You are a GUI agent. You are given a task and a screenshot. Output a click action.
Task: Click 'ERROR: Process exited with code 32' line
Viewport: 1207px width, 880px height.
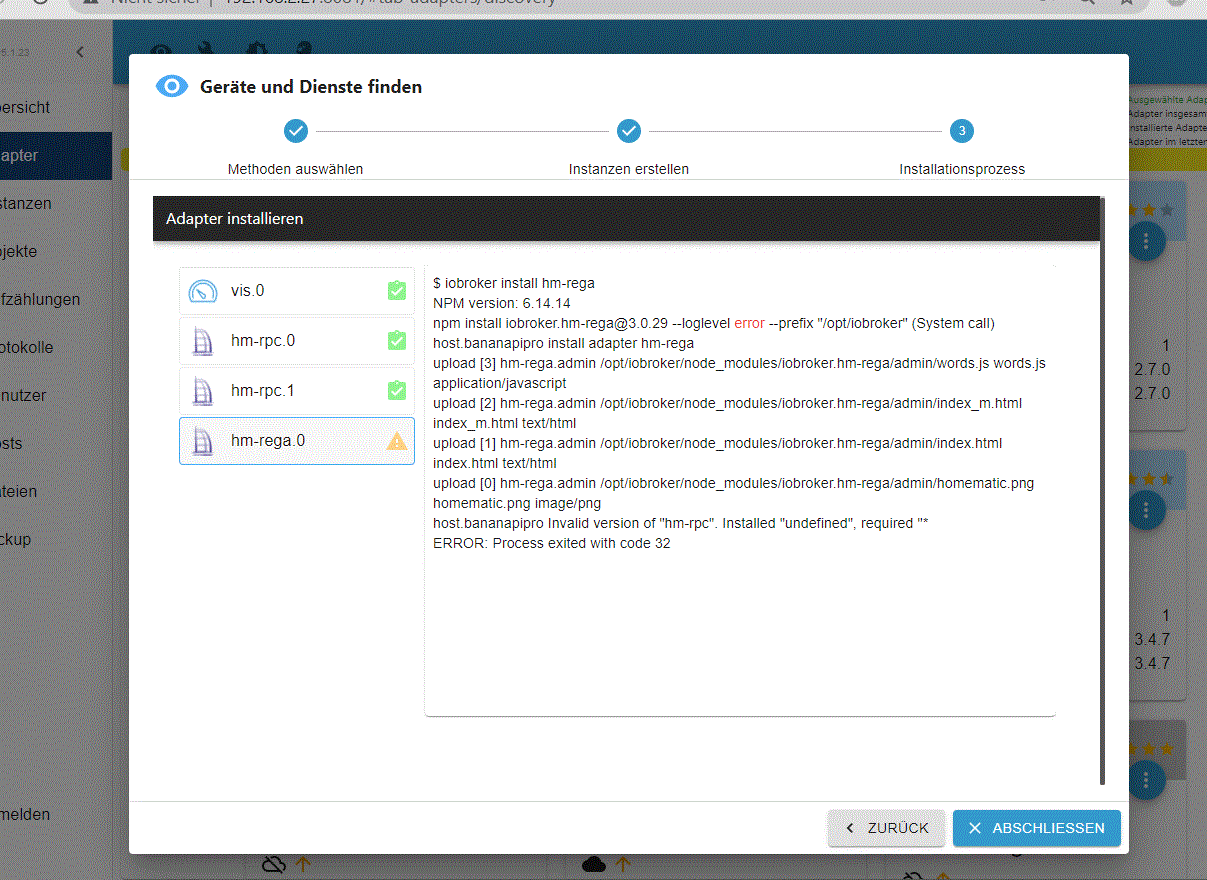[x=552, y=543]
